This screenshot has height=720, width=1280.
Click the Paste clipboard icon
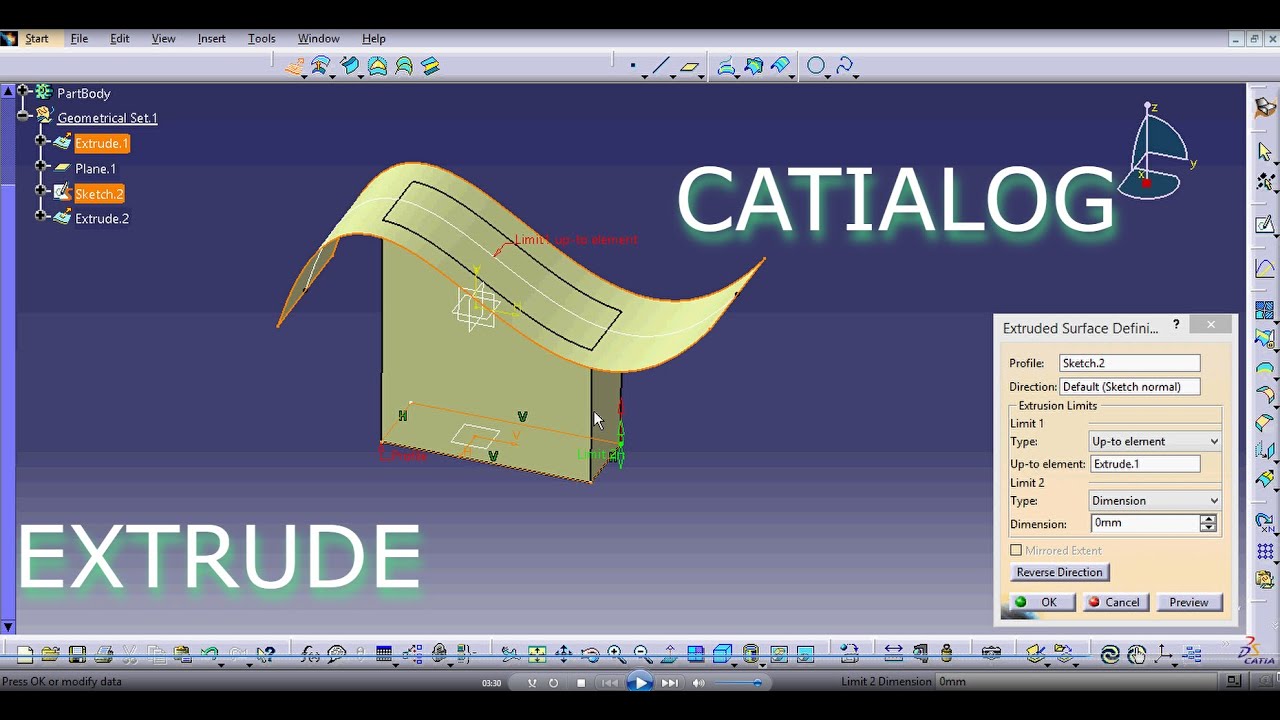click(182, 655)
